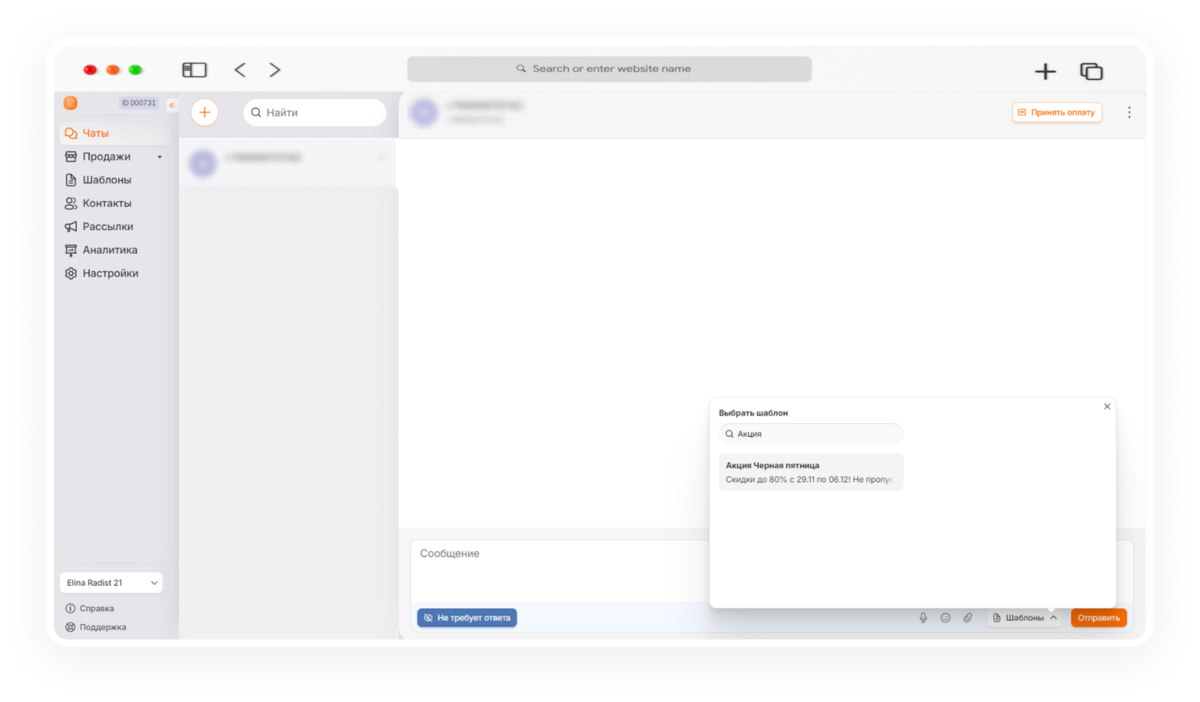Click the Принять оплату button
Screen dimensions: 1200x702
click(1057, 113)
